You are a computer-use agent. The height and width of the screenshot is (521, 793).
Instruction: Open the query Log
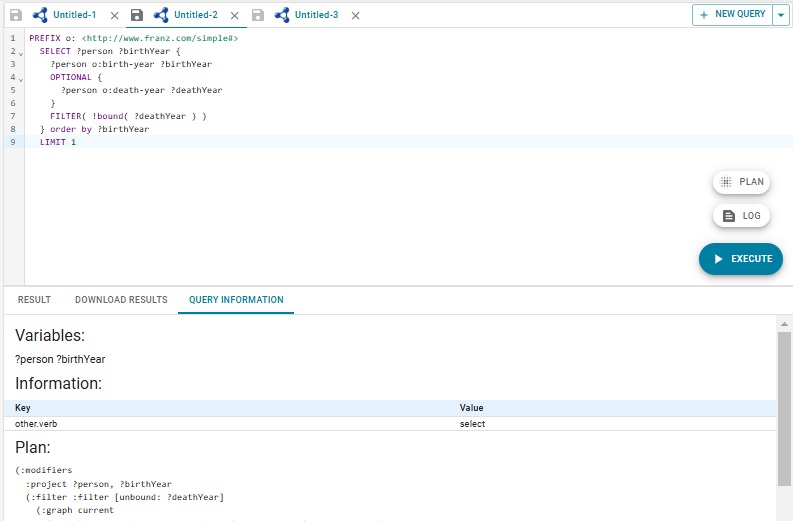pos(741,215)
